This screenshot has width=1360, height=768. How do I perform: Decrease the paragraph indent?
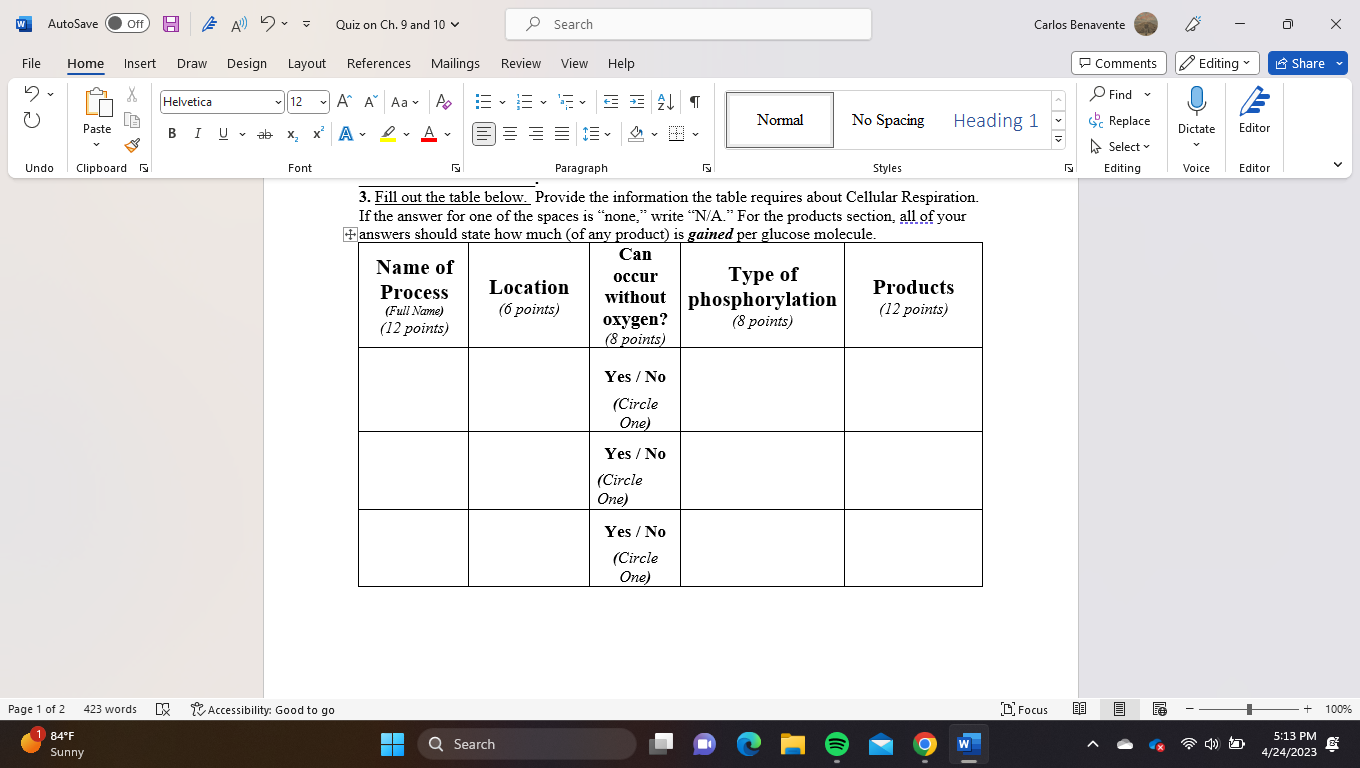point(611,102)
